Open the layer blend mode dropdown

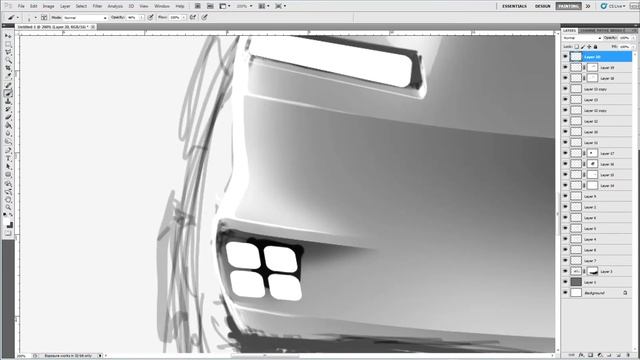tap(582, 38)
